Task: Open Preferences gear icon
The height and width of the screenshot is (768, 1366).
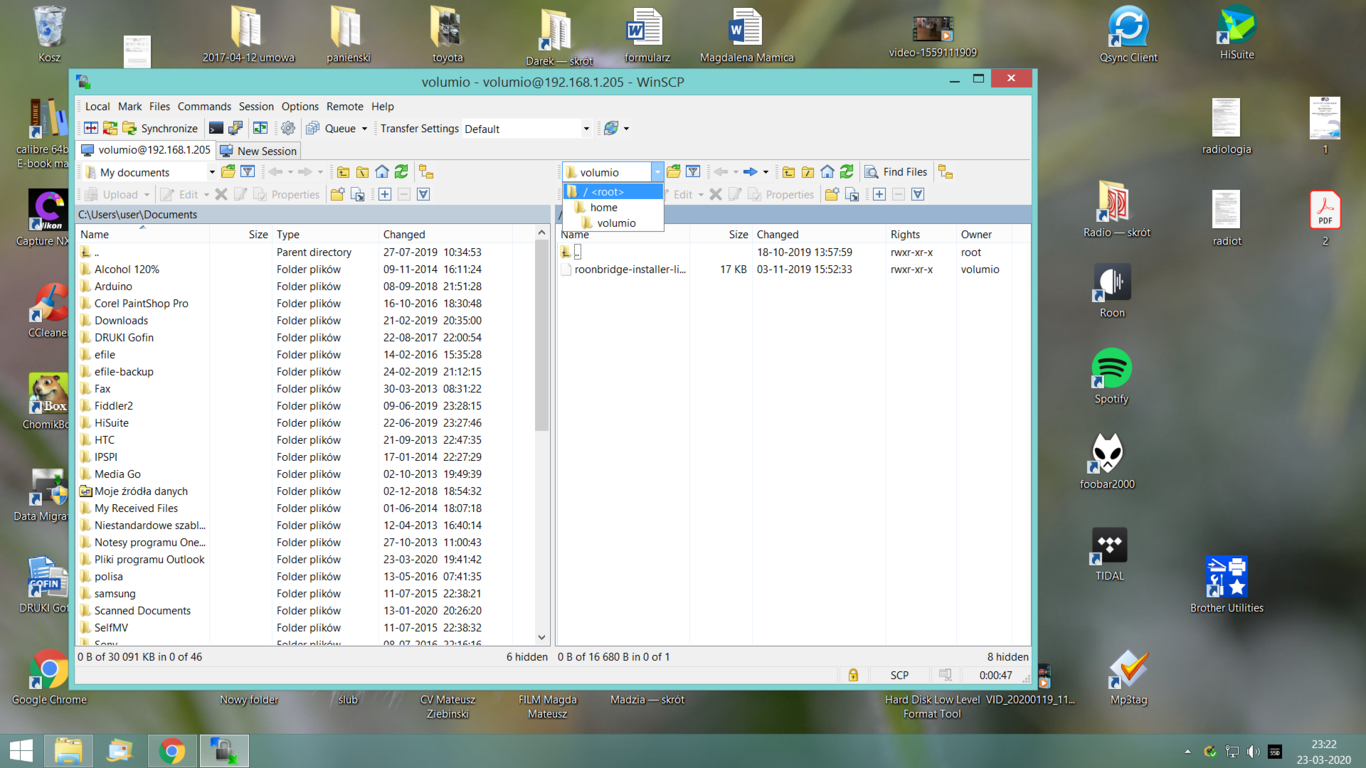Action: [x=288, y=128]
